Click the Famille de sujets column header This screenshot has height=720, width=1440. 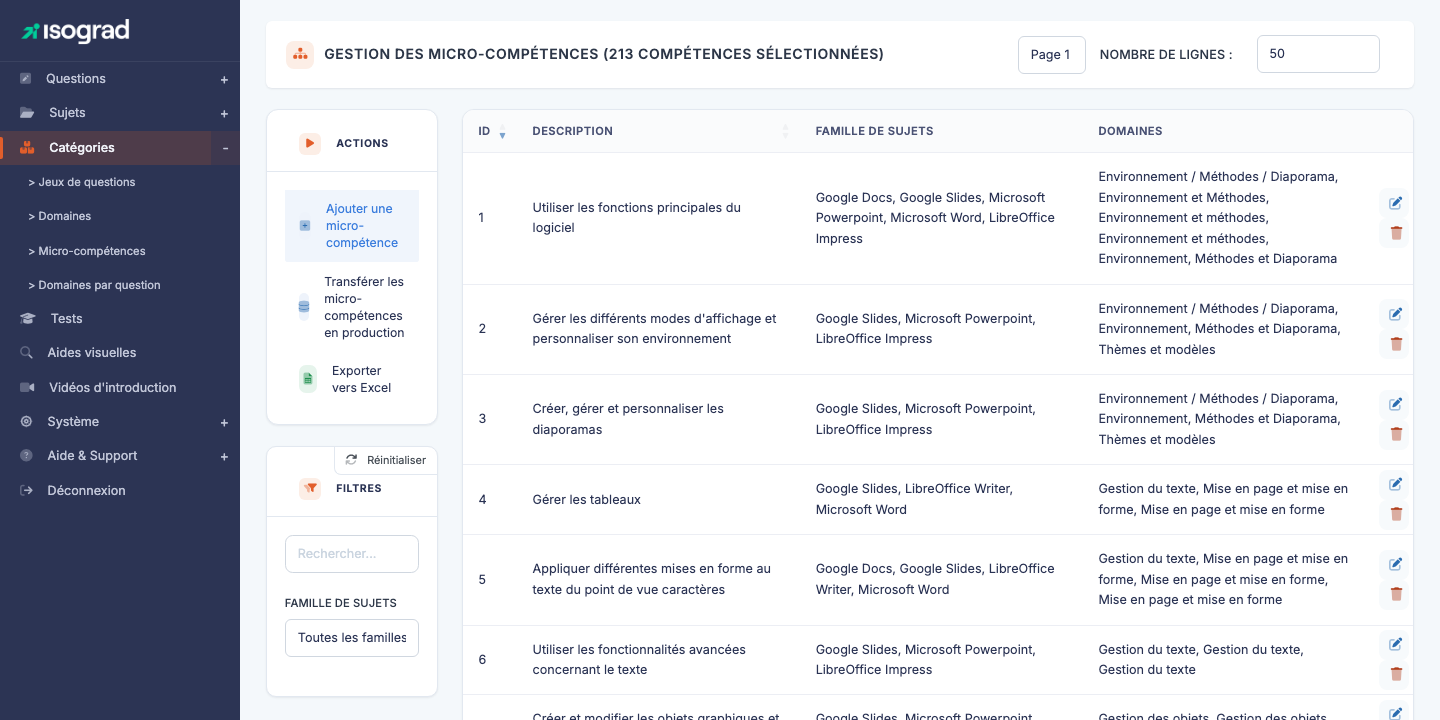coord(874,131)
